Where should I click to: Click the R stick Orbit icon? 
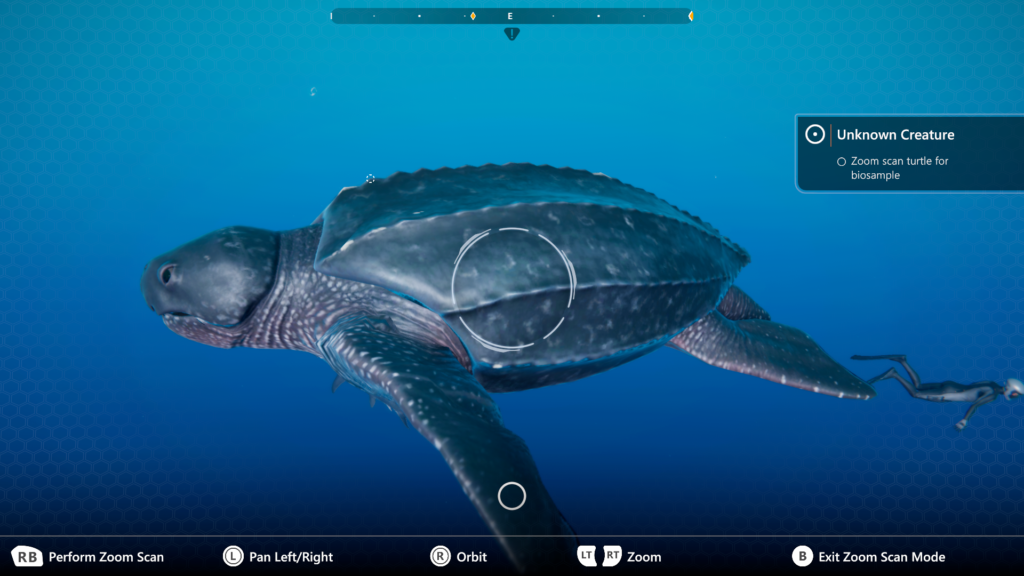[x=440, y=556]
